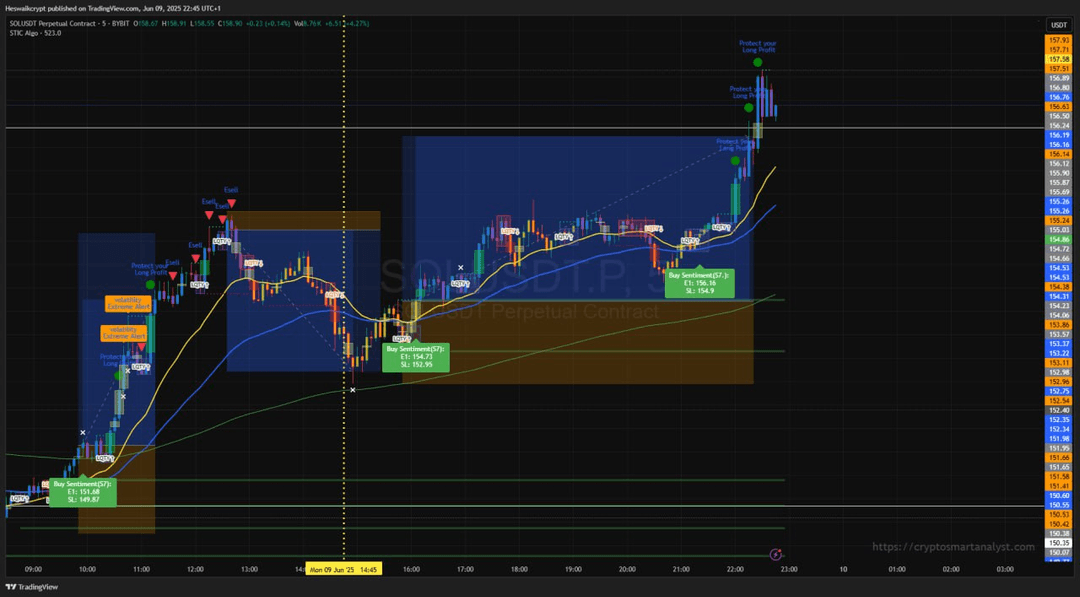Click the orange 151.66 price label
This screenshot has height=597, width=1080.
pyautogui.click(x=1059, y=457)
